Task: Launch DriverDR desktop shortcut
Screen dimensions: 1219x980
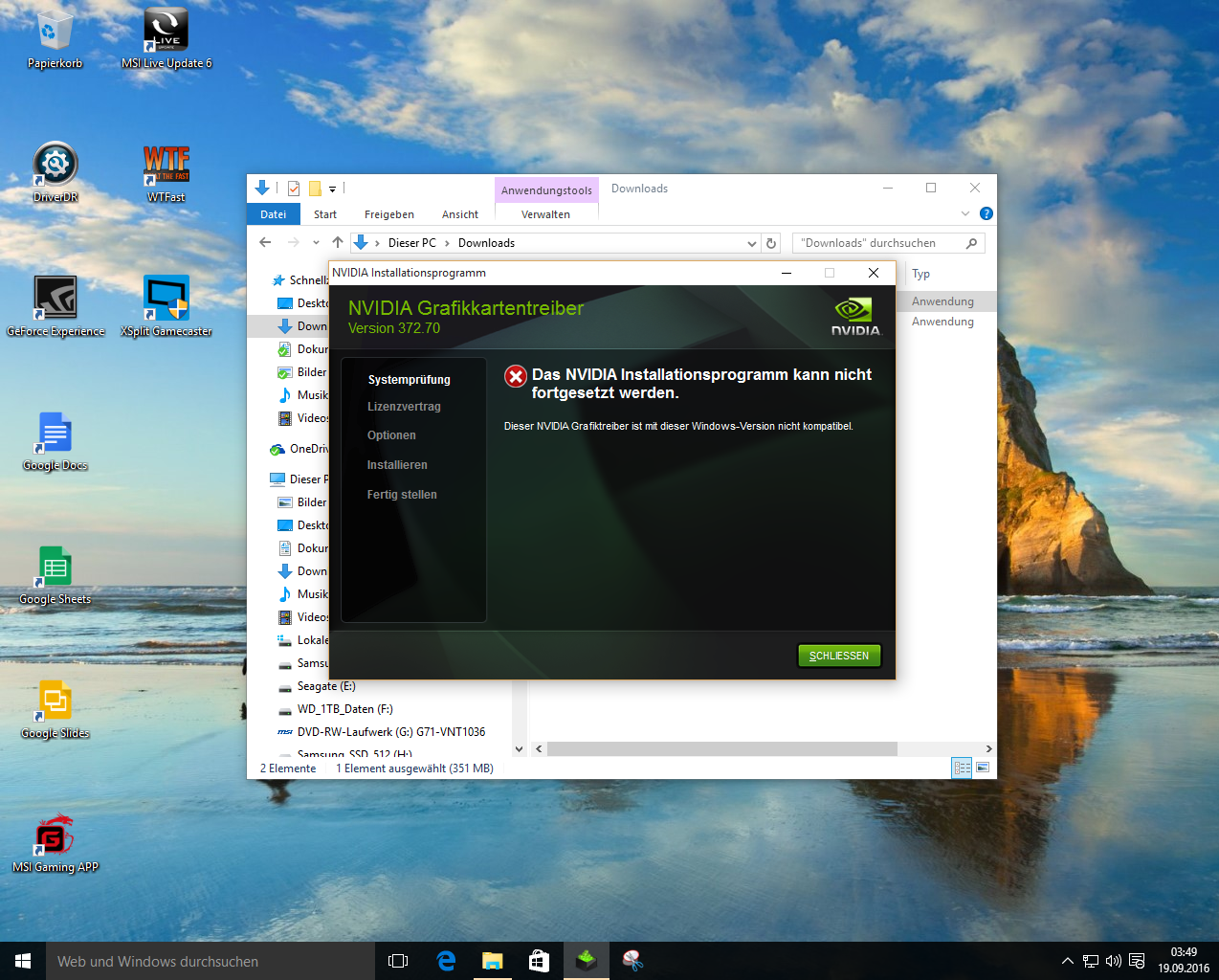Action: [55, 173]
